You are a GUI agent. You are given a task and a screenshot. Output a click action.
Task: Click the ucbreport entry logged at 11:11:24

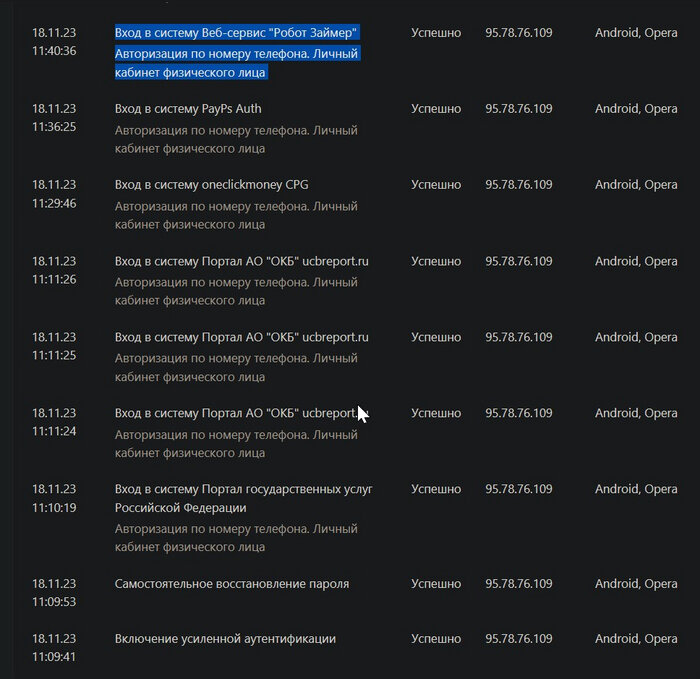242,413
